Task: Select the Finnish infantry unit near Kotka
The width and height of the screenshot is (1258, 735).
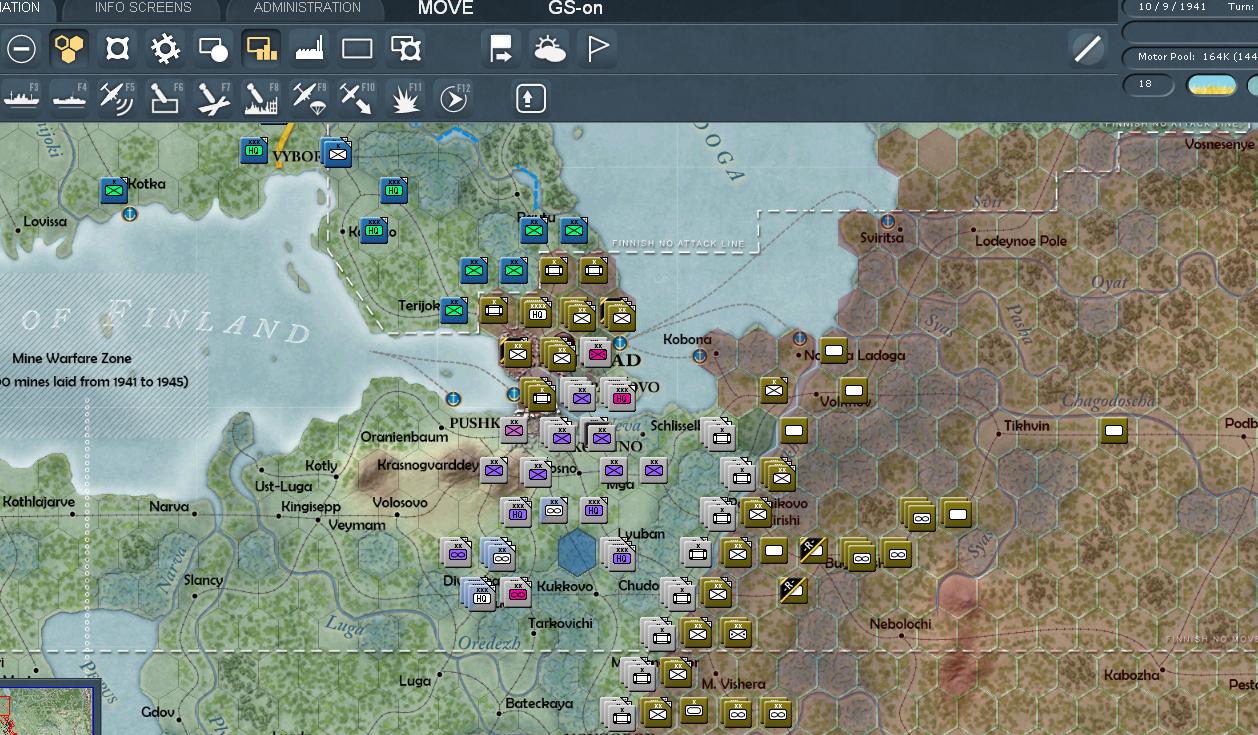Action: 114,190
